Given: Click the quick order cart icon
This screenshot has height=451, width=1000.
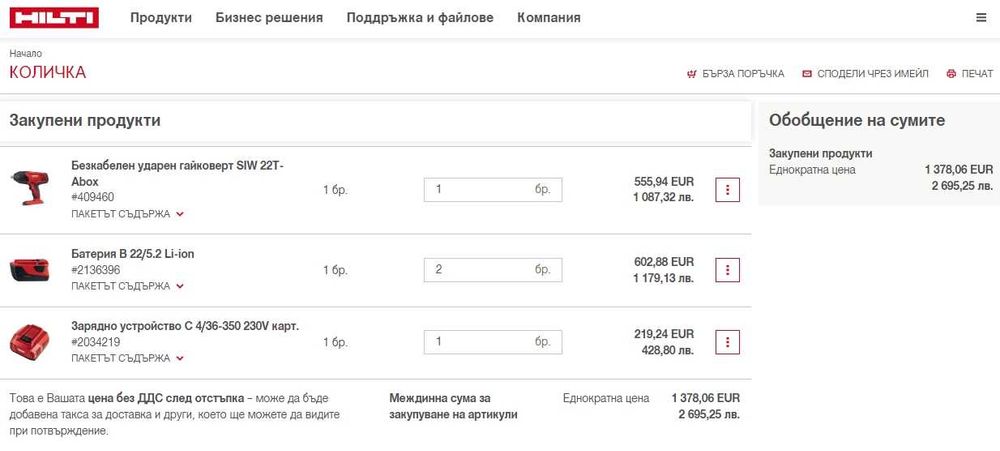Looking at the screenshot, I should [x=692, y=74].
